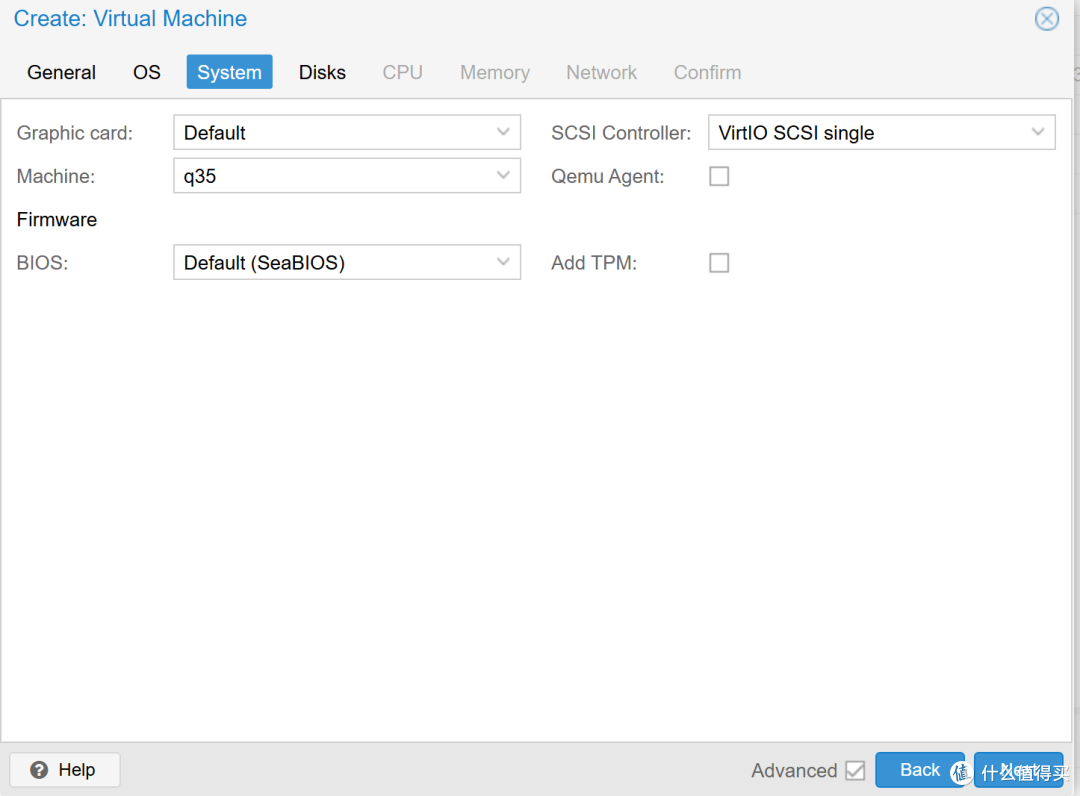The image size is (1080, 796).
Task: Click the Create: Virtual Machine title text
Action: pos(130,19)
